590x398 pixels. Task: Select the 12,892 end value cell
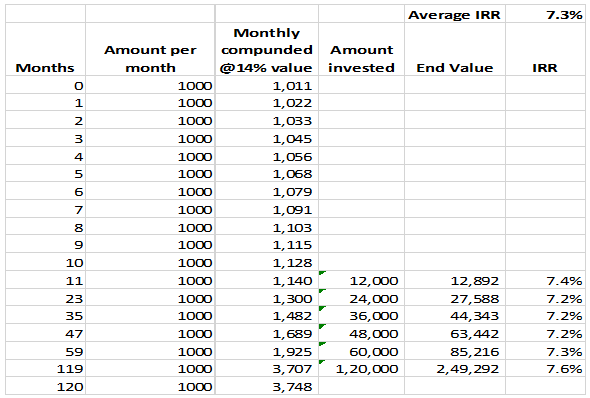tap(455, 280)
